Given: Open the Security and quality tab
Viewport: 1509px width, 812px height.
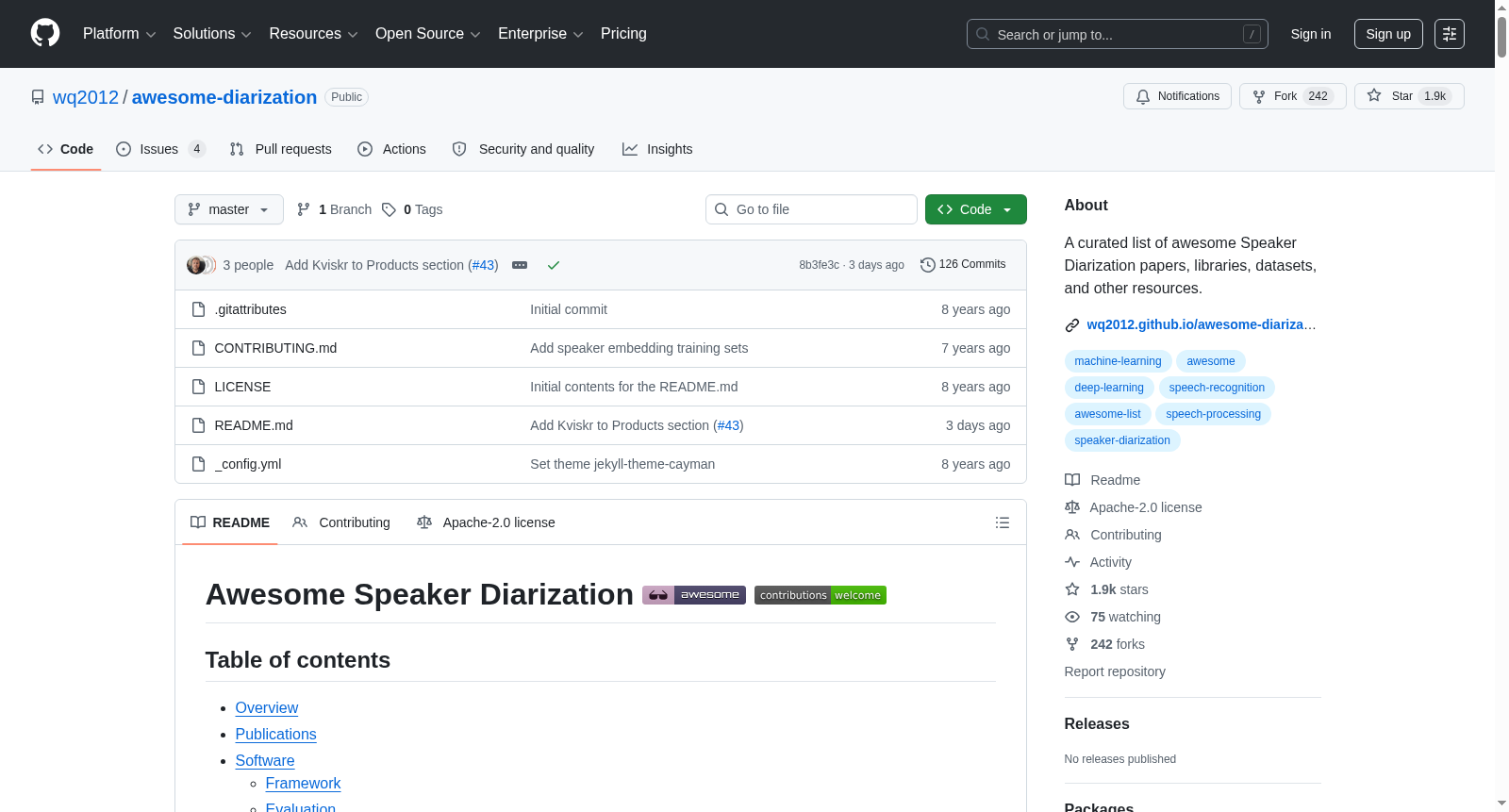Looking at the screenshot, I should (523, 149).
